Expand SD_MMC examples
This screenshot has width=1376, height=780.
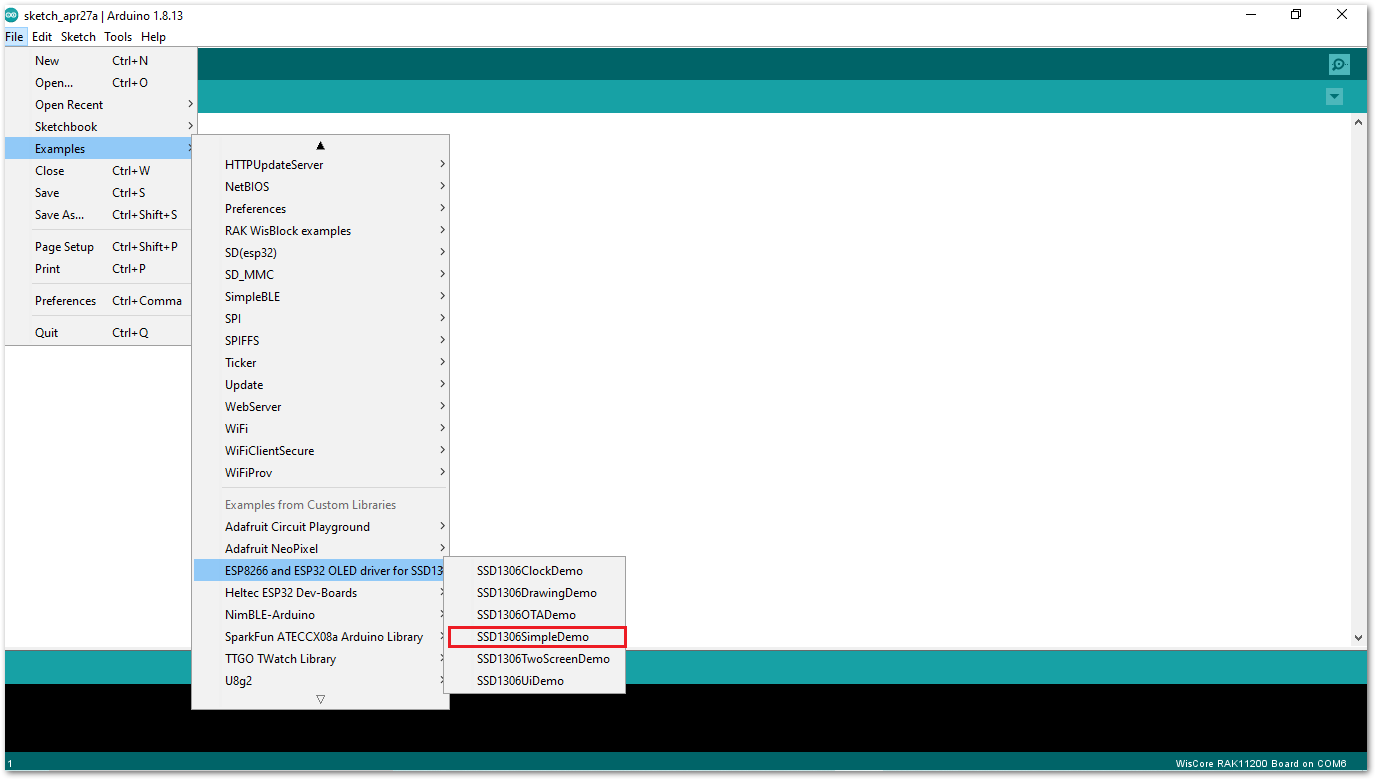click(x=320, y=275)
